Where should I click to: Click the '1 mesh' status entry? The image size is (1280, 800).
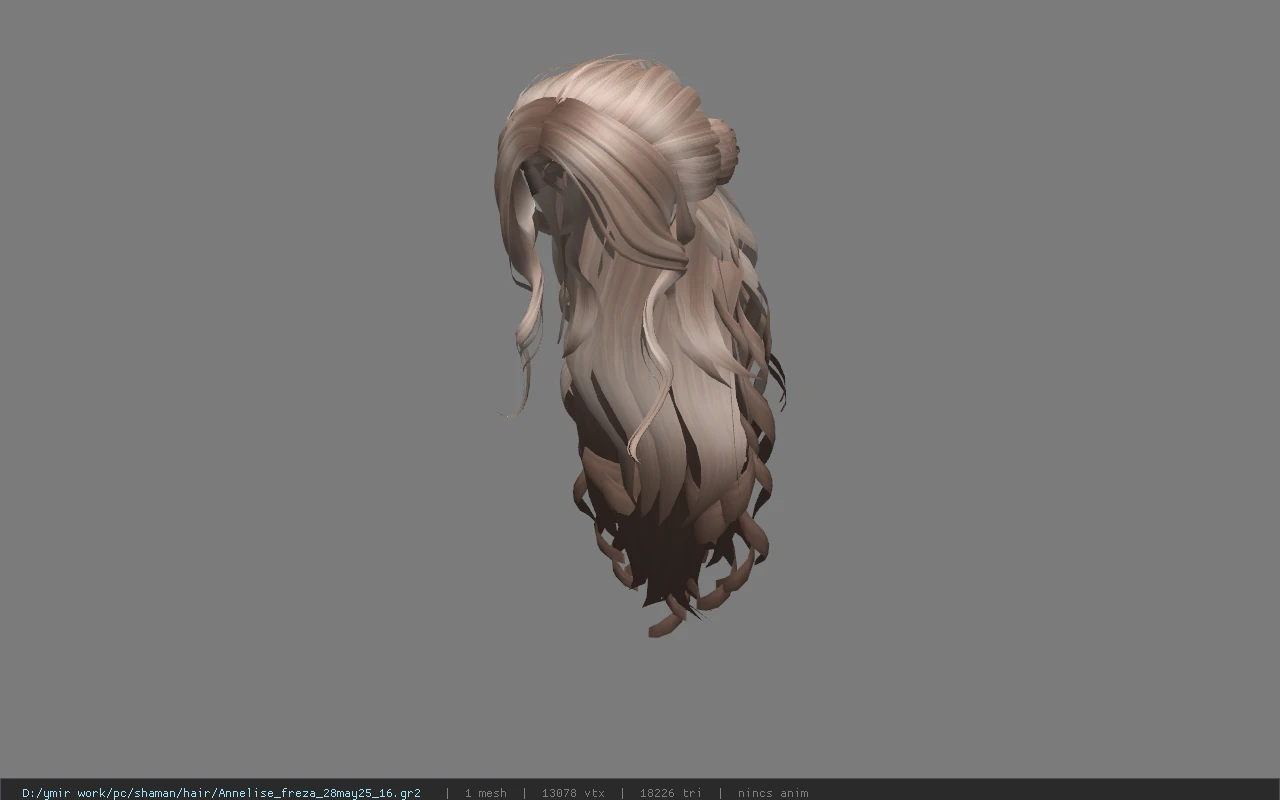(x=485, y=793)
